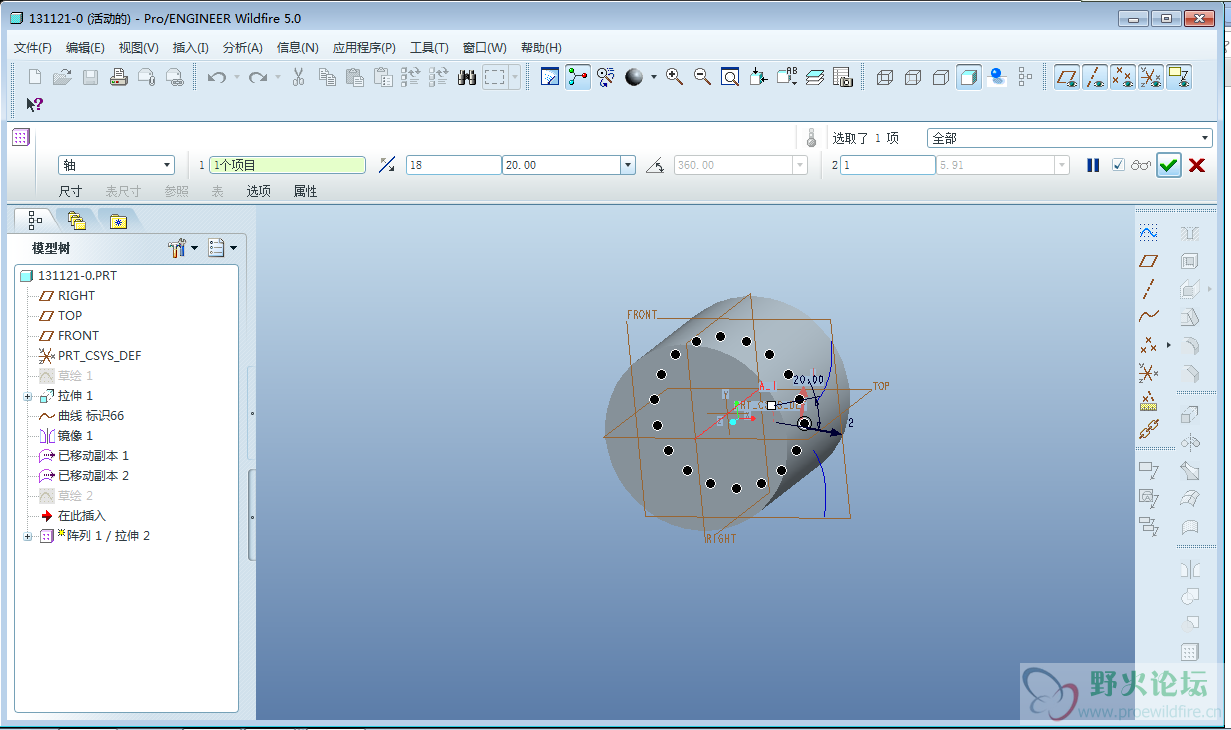Toggle the Spin Center icon
Viewport: 1231px width, 730px height.
pos(578,77)
